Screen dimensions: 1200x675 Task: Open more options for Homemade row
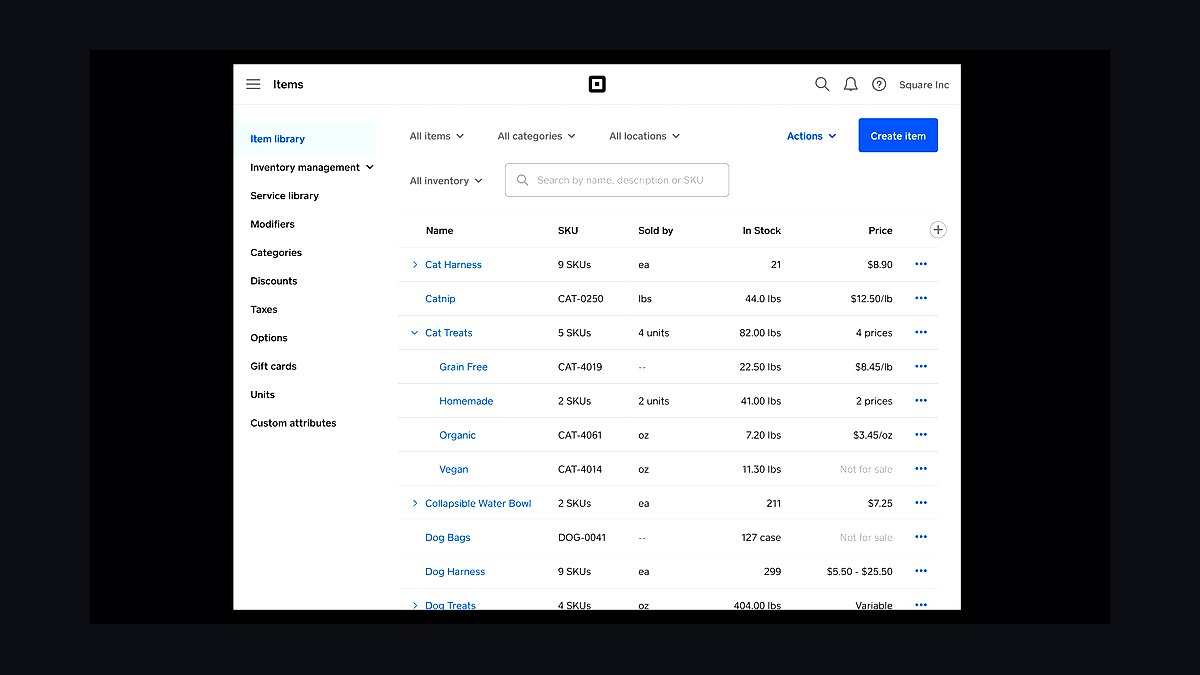point(921,400)
